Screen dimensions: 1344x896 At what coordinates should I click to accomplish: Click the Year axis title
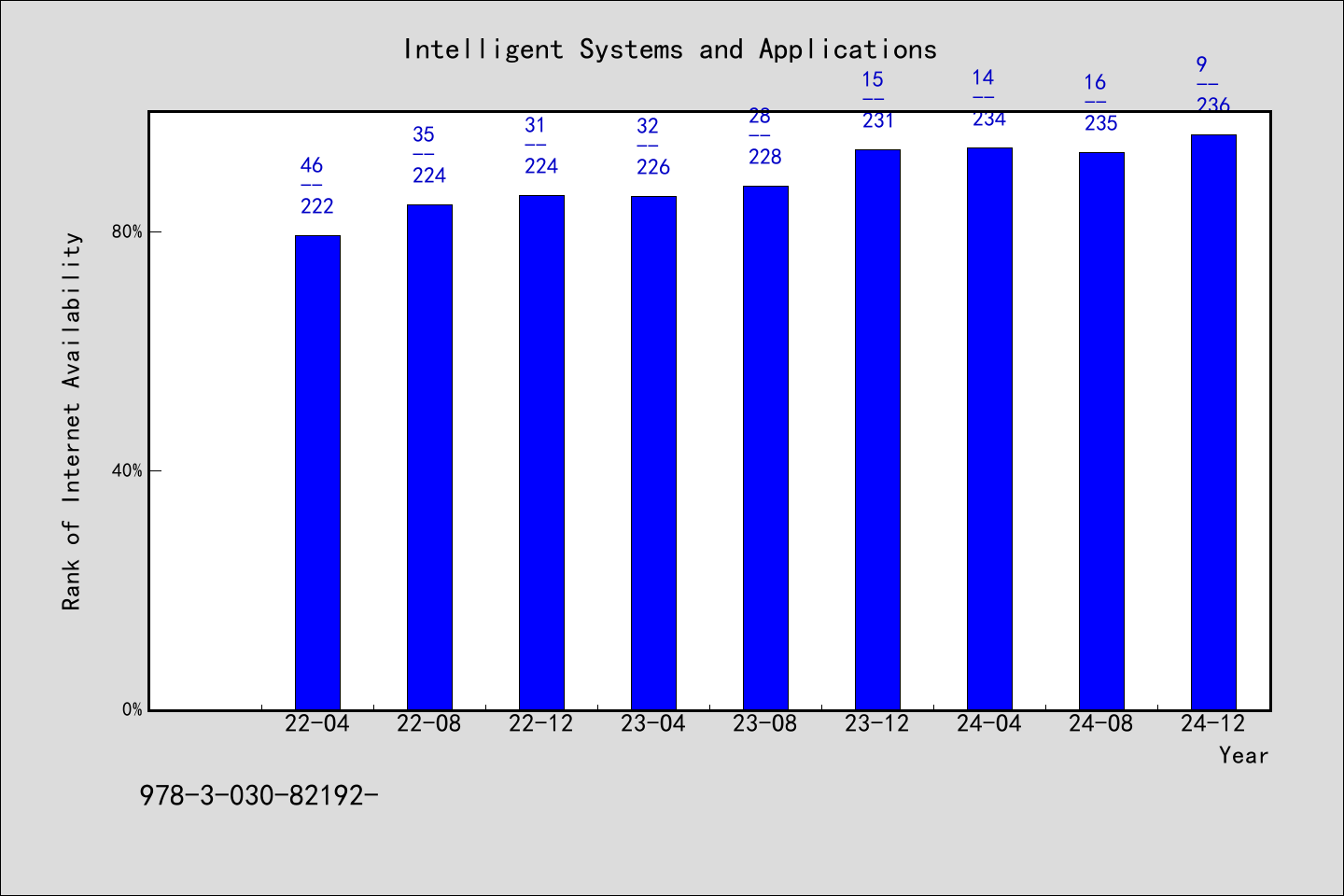(1244, 755)
